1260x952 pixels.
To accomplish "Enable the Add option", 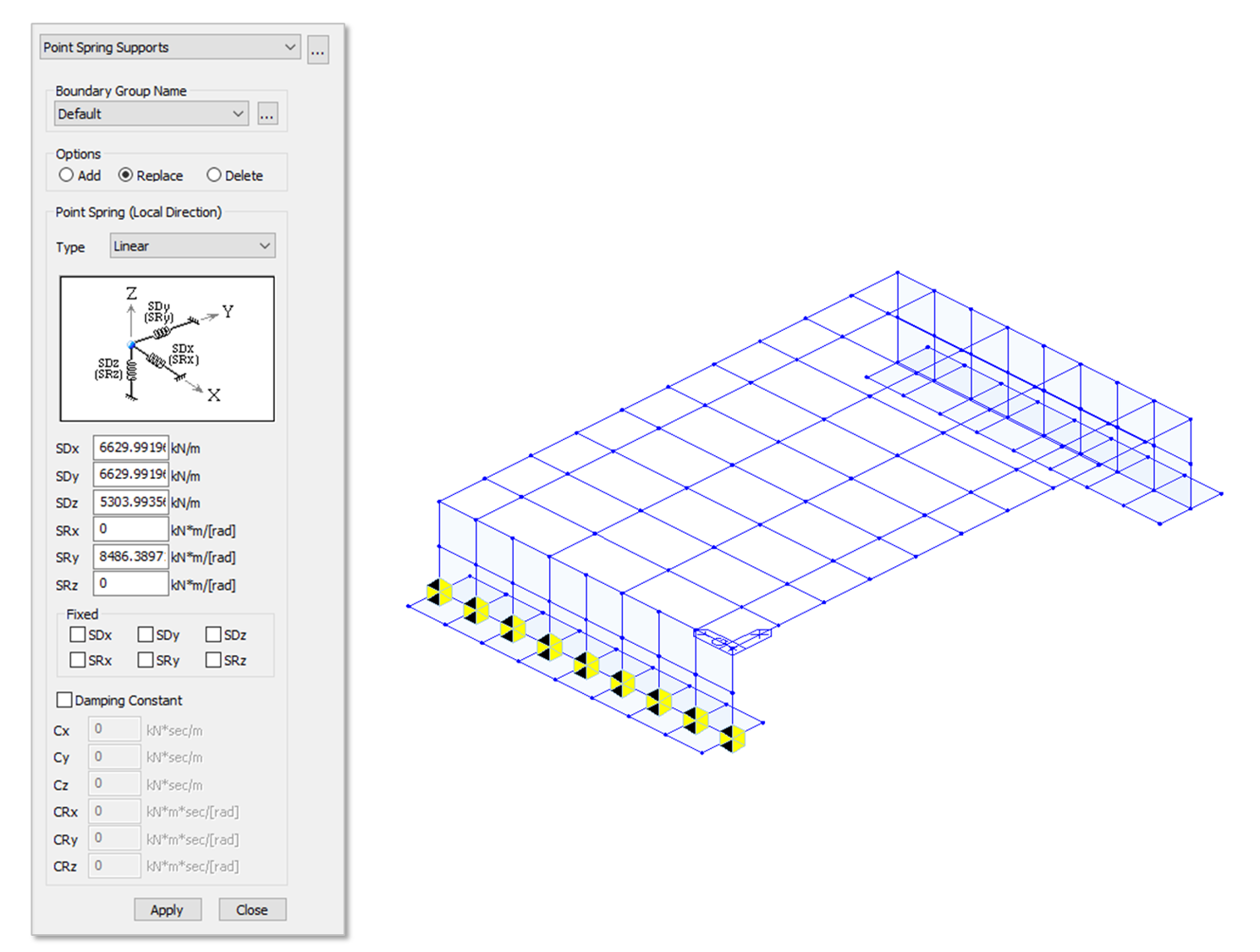I will coord(66,175).
